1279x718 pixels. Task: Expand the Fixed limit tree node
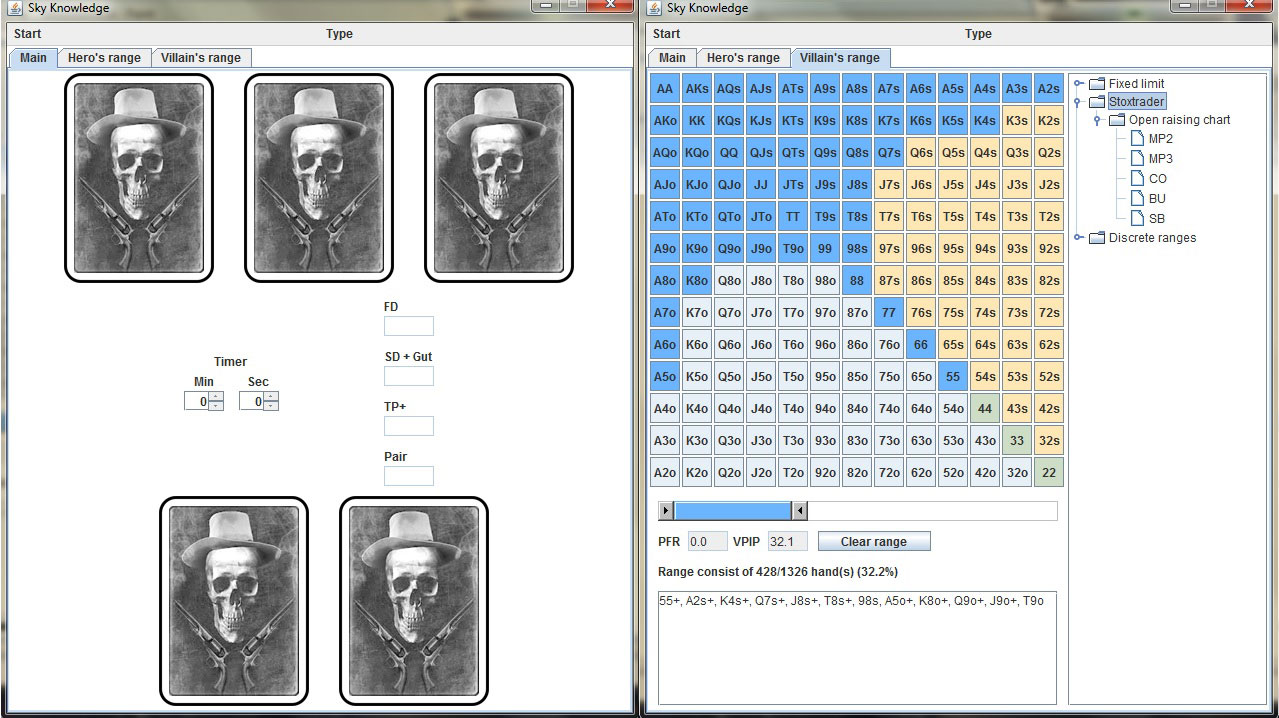1078,84
